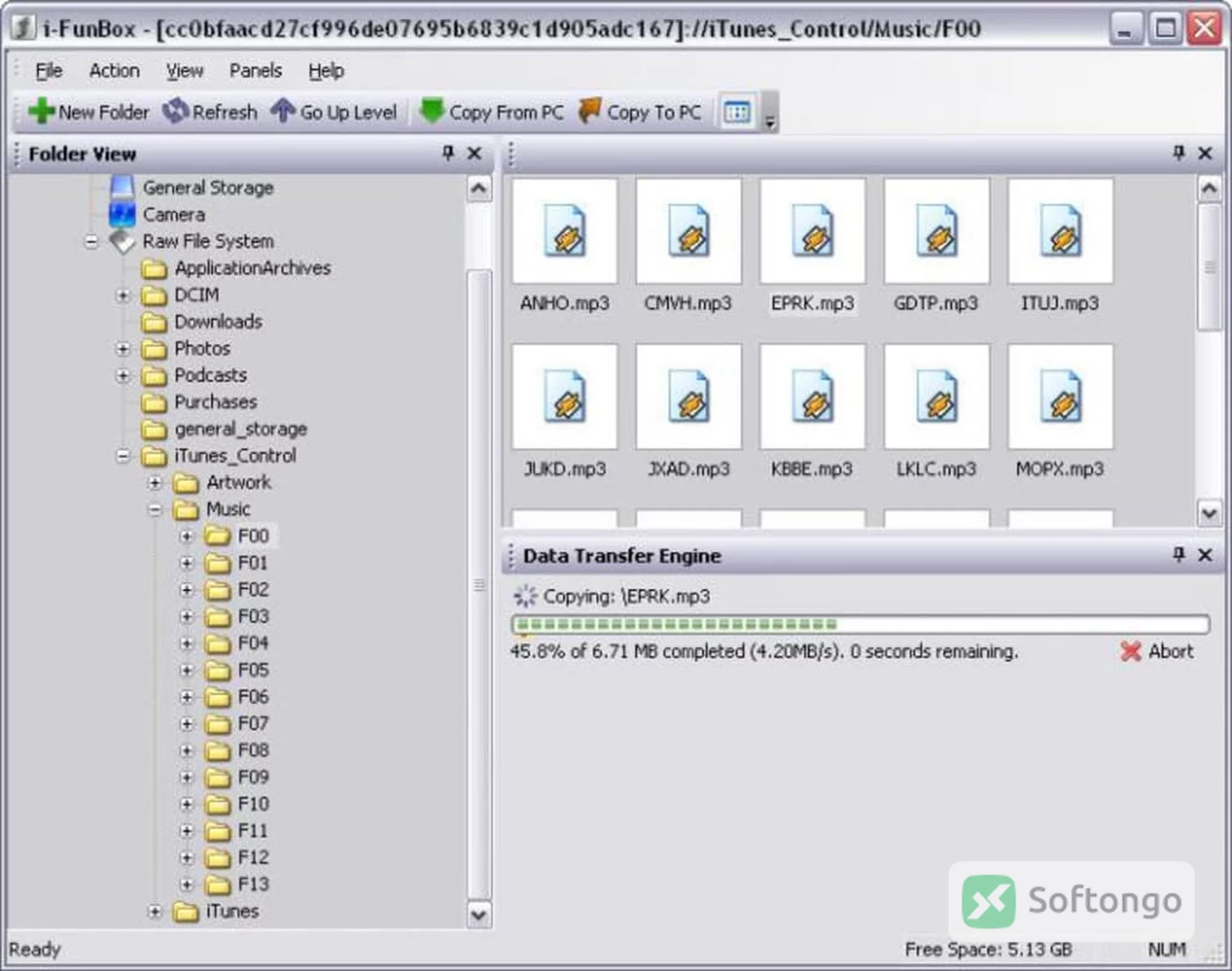1232x971 pixels.
Task: Select the LKLC.mp3 file icon
Action: [936, 397]
